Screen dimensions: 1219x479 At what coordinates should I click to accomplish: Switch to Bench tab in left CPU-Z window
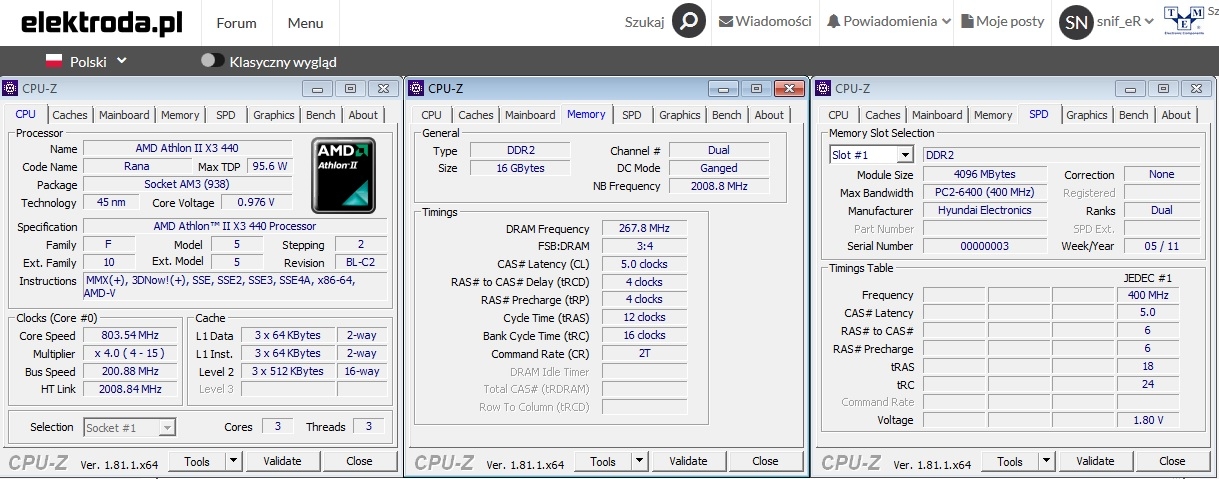coord(321,115)
